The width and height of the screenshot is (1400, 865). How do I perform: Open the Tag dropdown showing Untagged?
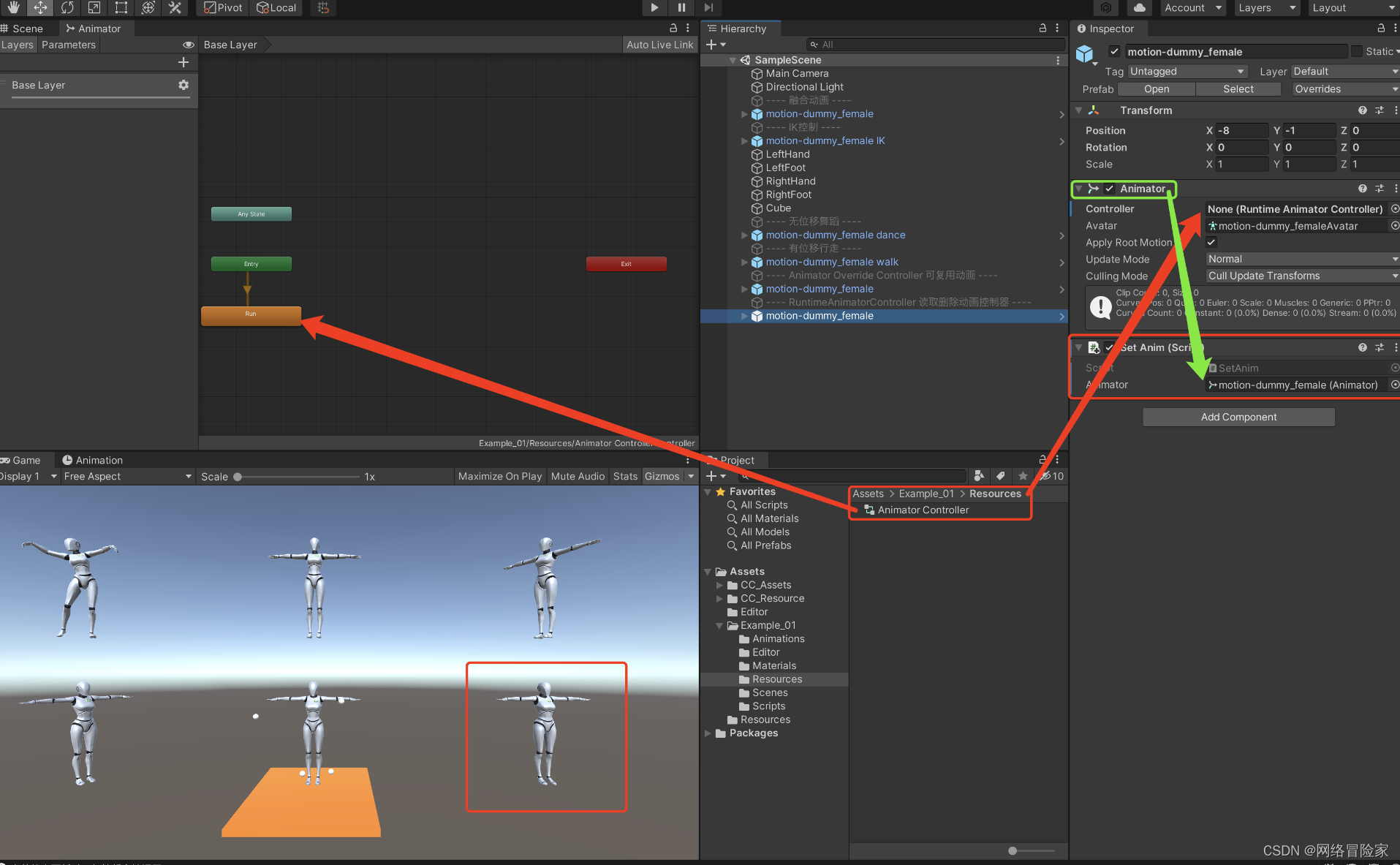[1187, 71]
